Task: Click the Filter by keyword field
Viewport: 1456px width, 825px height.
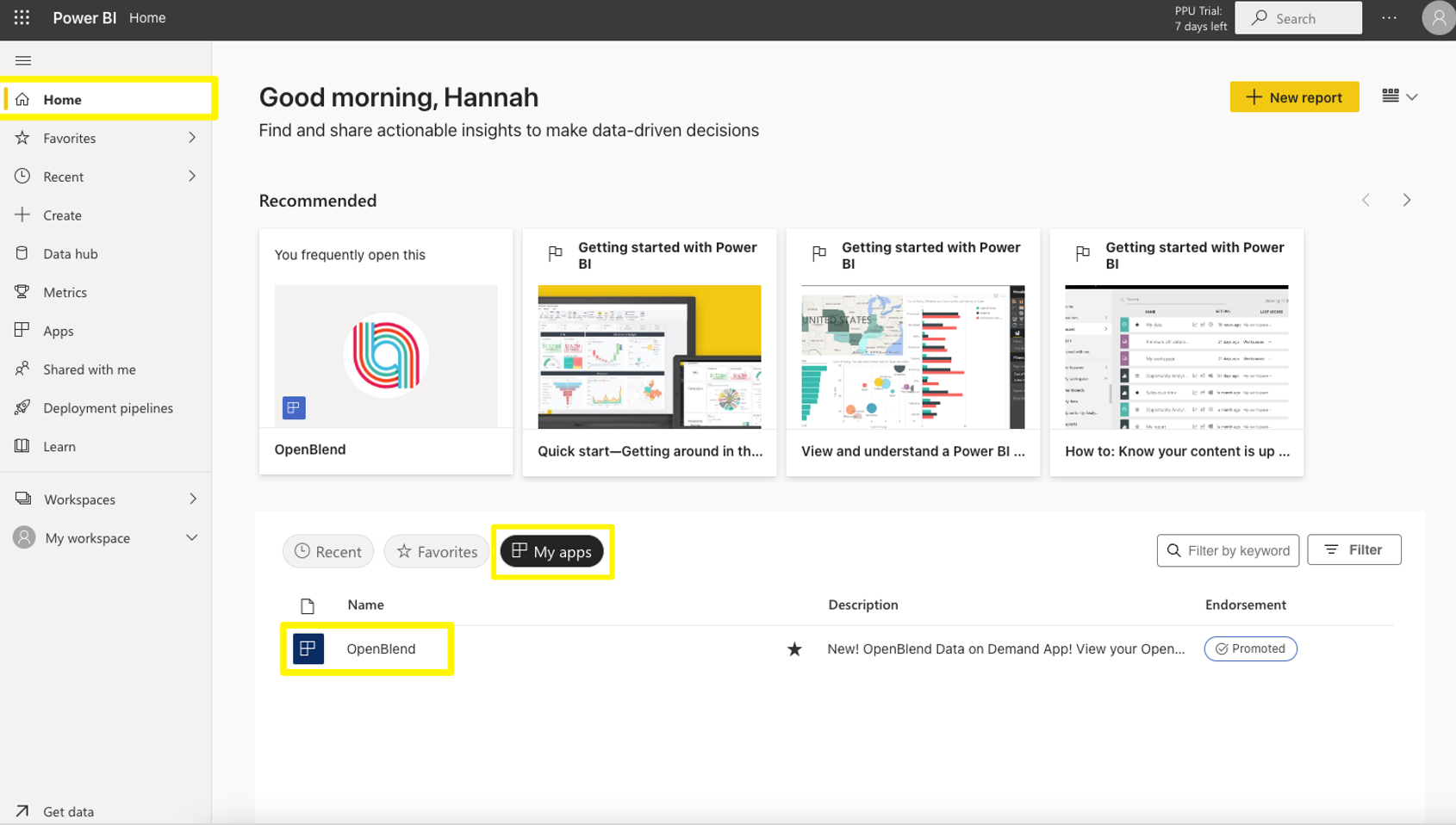Action: point(1228,550)
